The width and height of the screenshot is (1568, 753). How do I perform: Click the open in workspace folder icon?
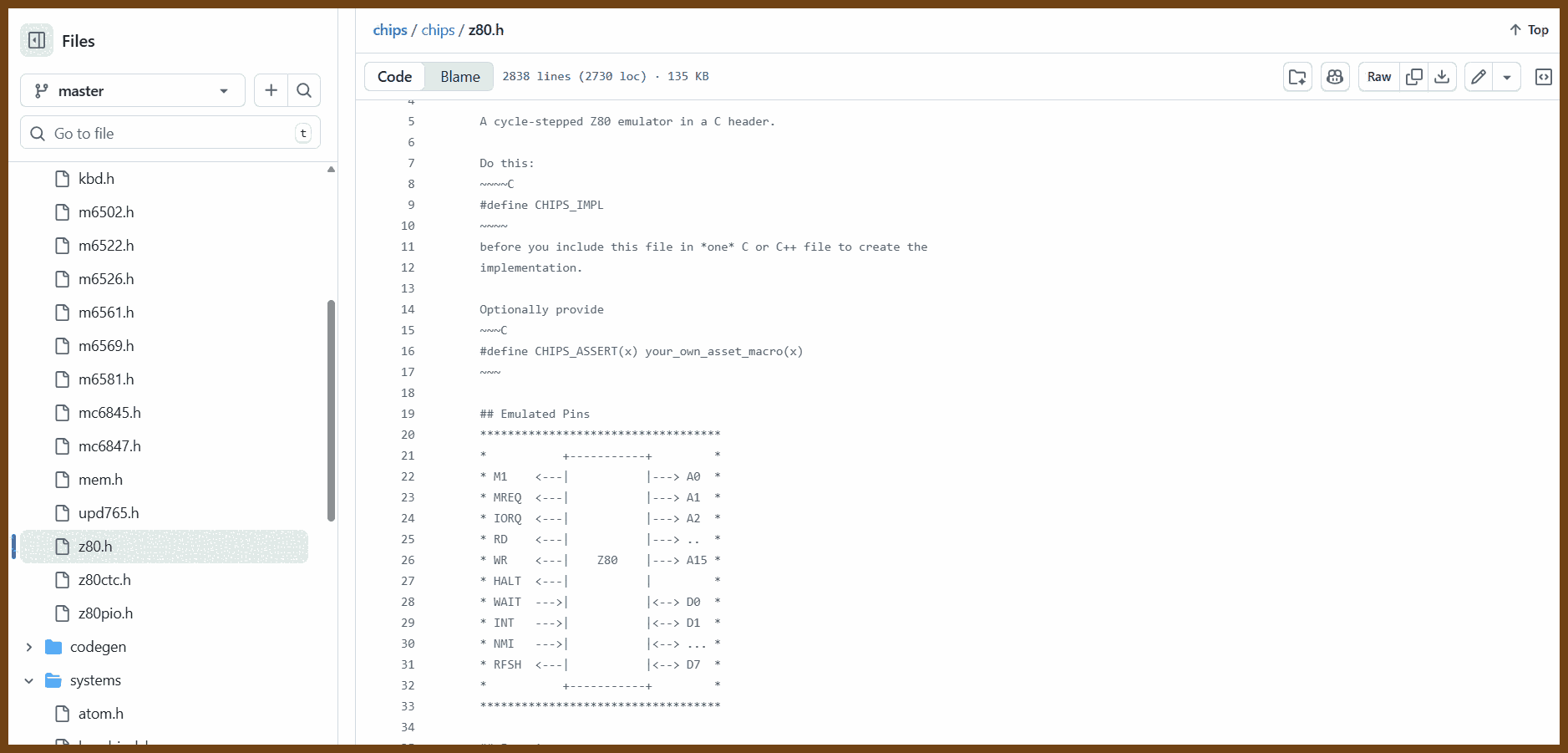[x=1297, y=77]
